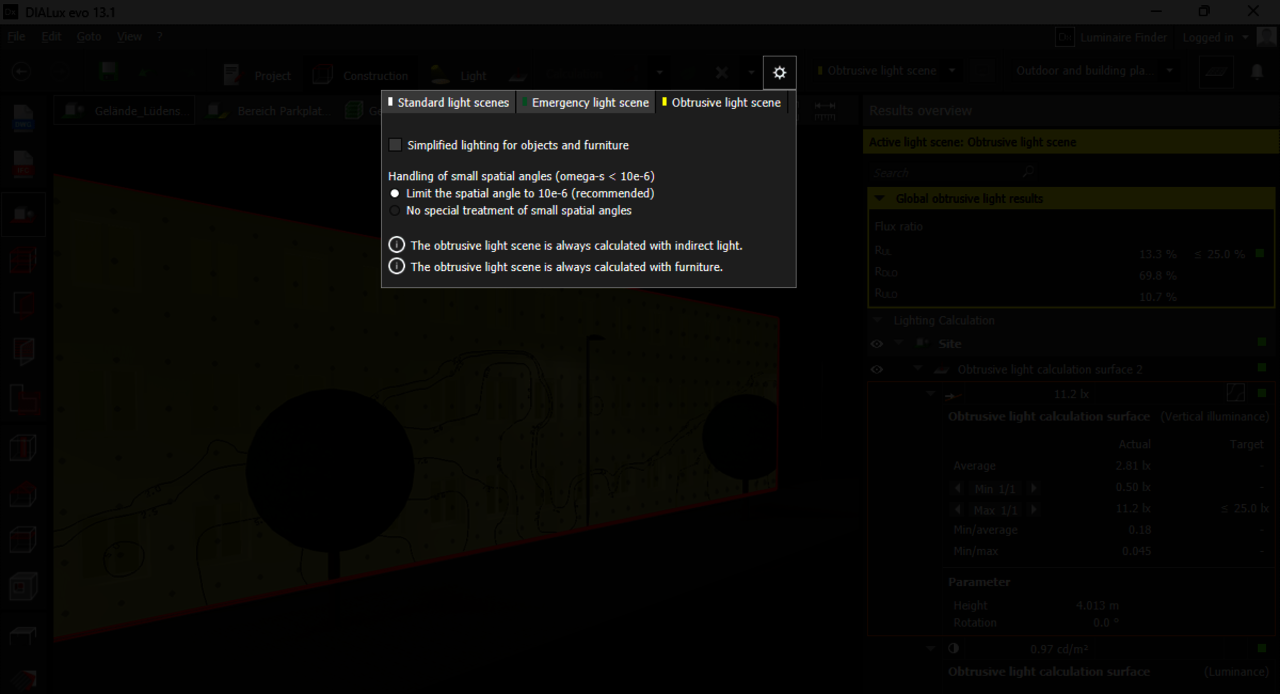Switch to Emergency light scene tab
The width and height of the screenshot is (1280, 694).
click(586, 103)
